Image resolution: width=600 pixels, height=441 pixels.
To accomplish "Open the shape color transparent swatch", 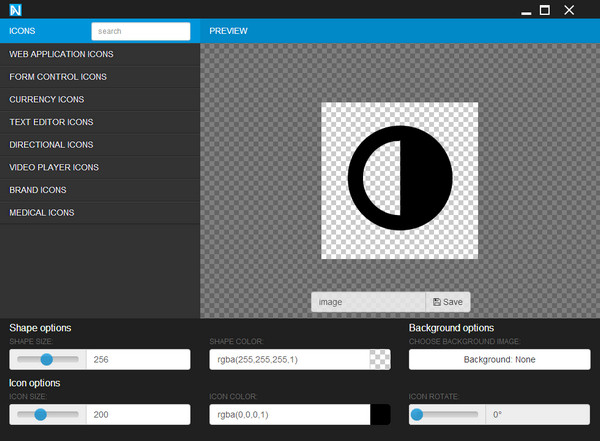I will click(x=380, y=359).
